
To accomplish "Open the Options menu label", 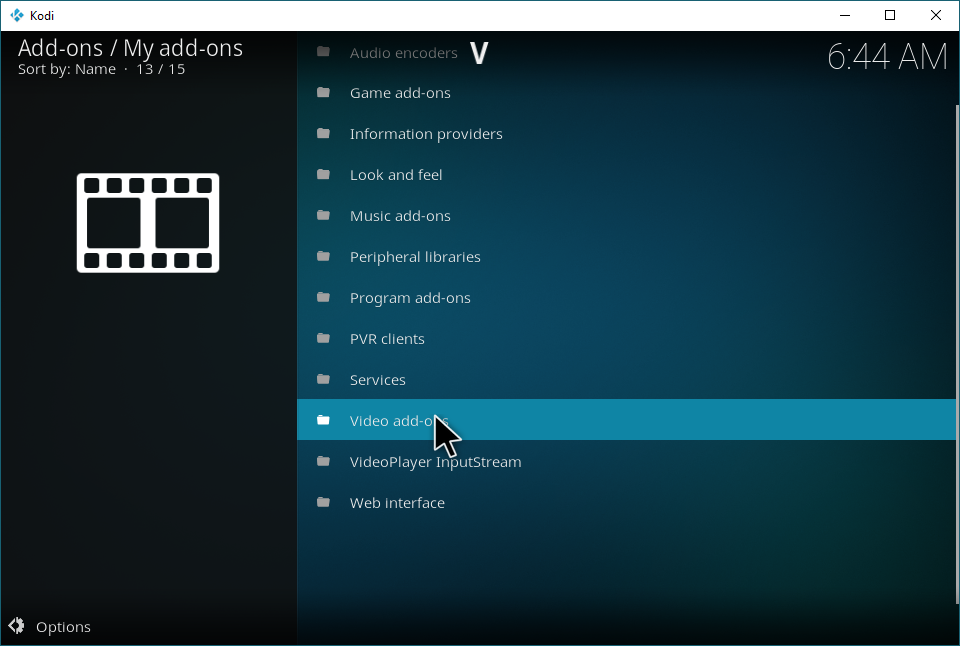I will click(x=63, y=627).
